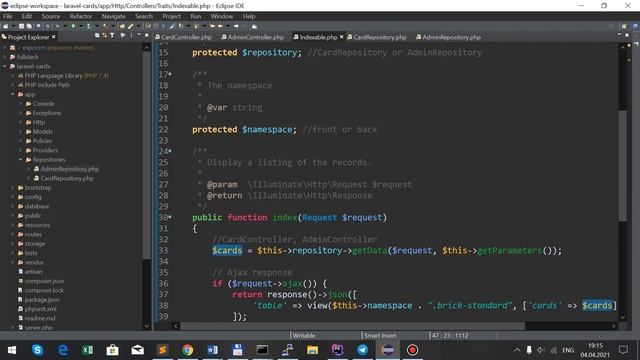This screenshot has width=640, height=360.
Task: Click the editor horizontal scrollbar
Action: (353, 326)
